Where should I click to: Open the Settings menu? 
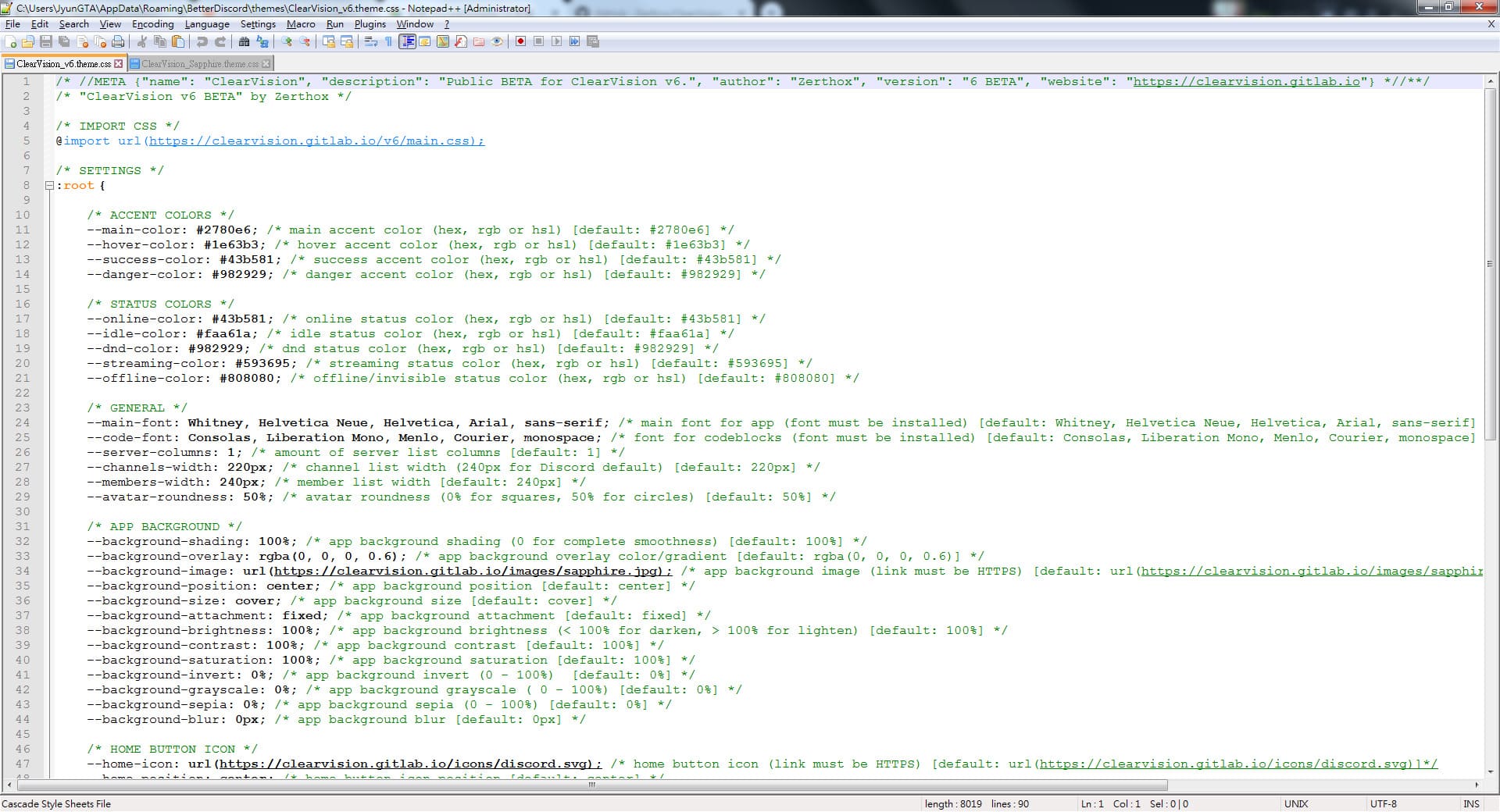(258, 24)
